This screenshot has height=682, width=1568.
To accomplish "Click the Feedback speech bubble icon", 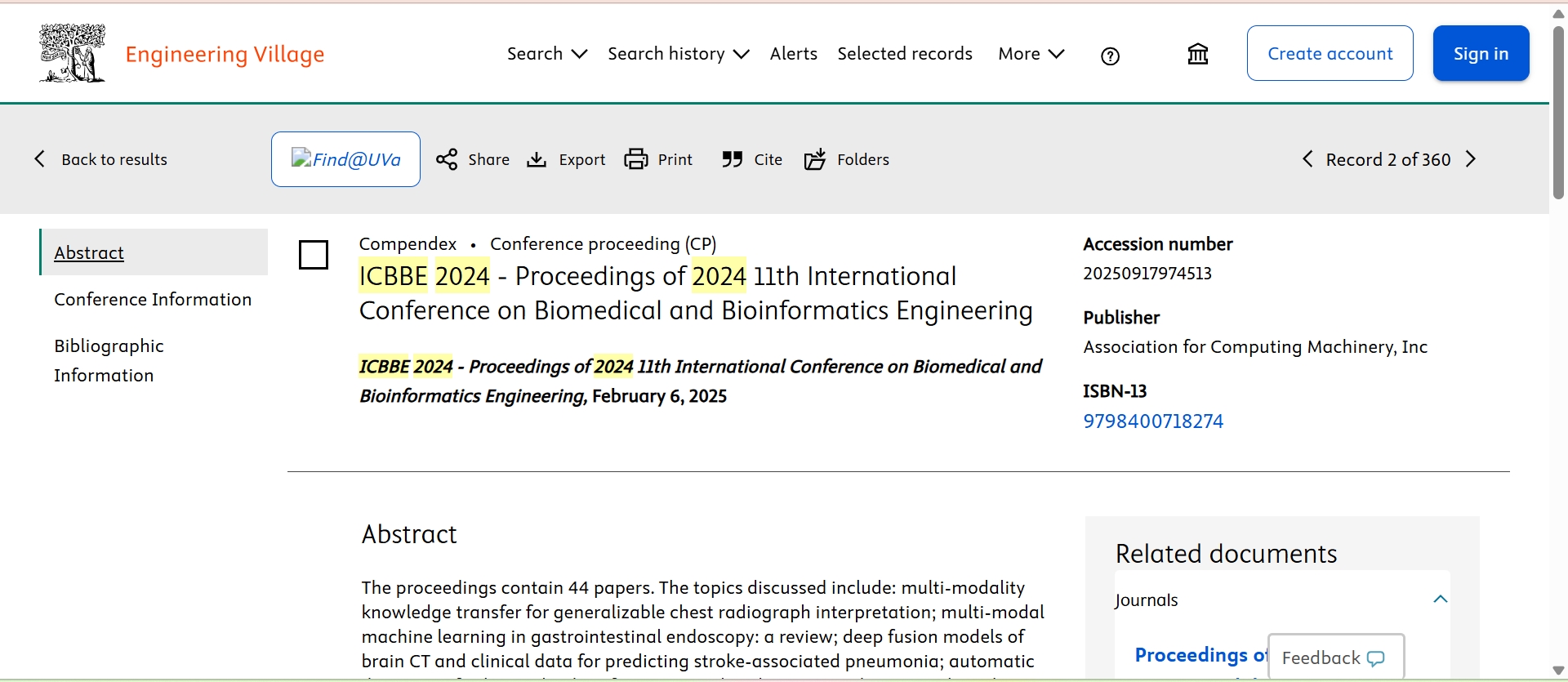I will [x=1376, y=658].
